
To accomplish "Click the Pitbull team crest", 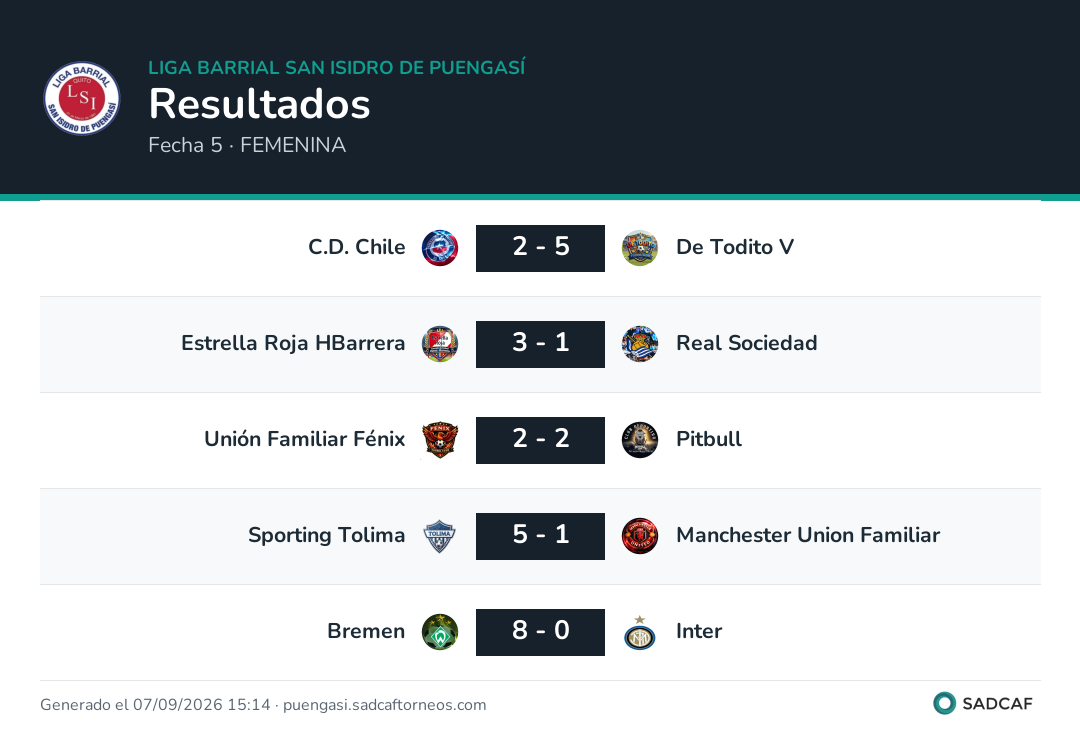I will (x=640, y=440).
